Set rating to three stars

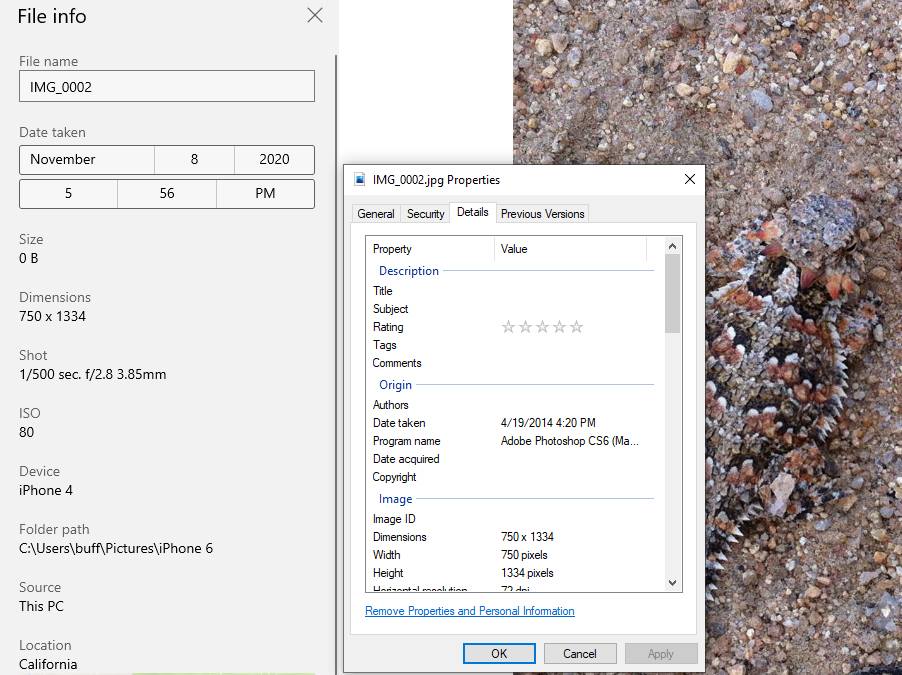point(542,327)
